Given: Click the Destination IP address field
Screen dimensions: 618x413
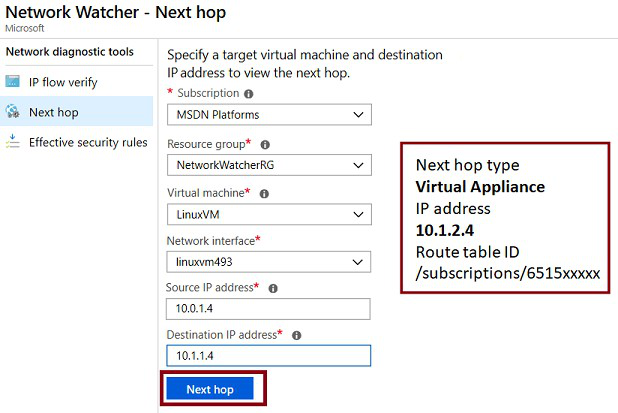Looking at the screenshot, I should tap(268, 355).
